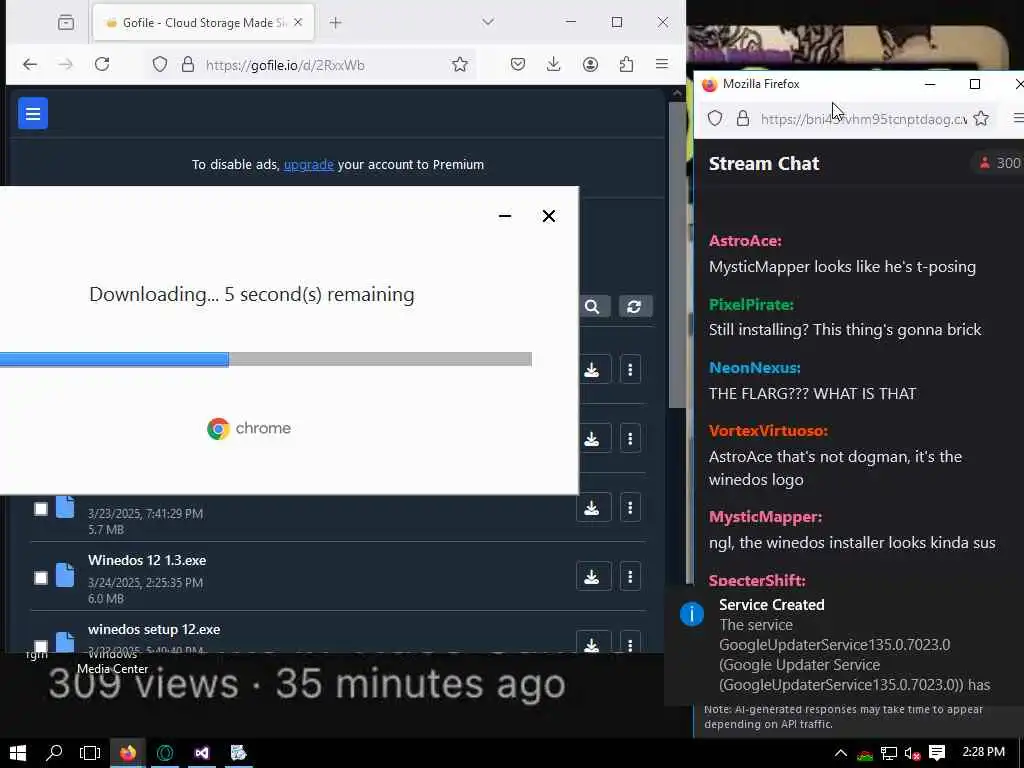1024x768 pixels.
Task: Close the Gofile tab
Action: point(298,22)
